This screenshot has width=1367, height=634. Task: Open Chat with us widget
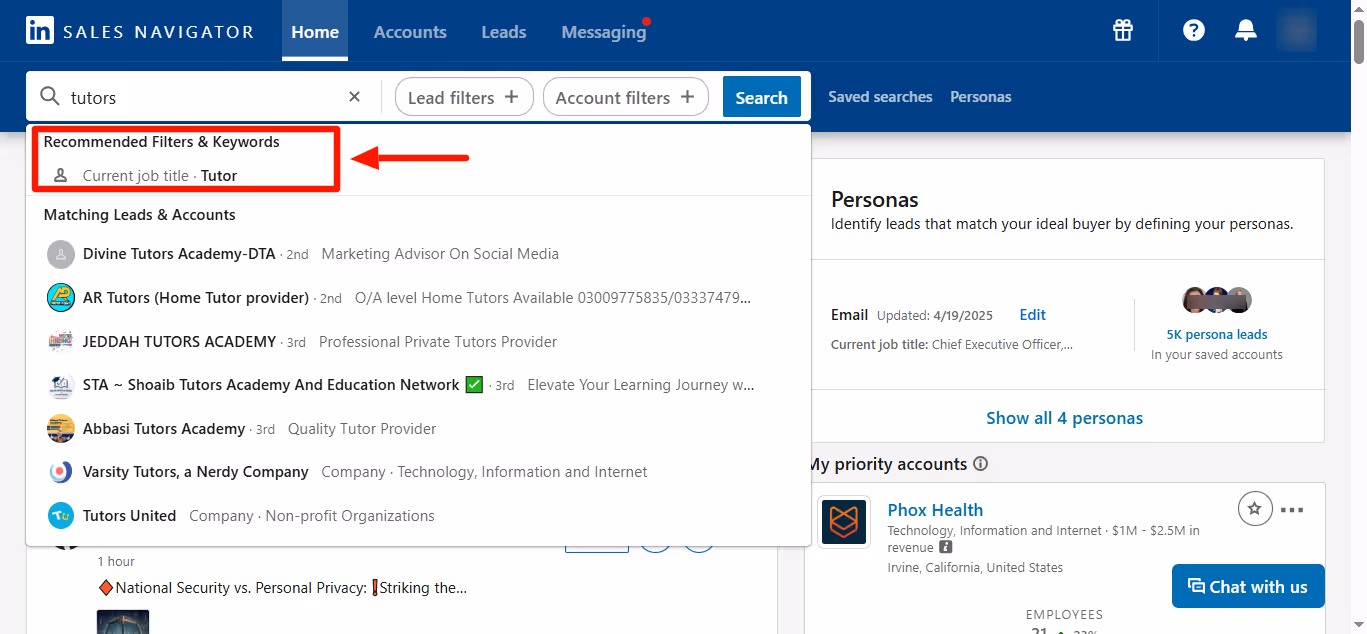click(x=1248, y=586)
